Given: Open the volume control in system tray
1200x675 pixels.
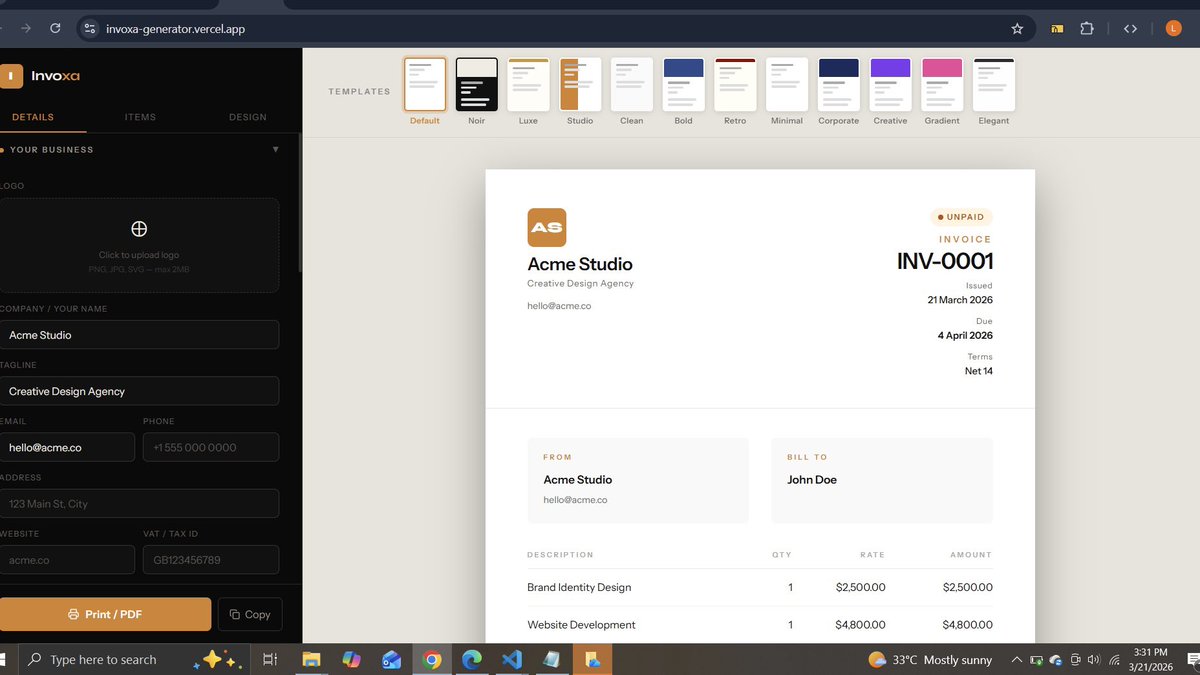Looking at the screenshot, I should [x=1093, y=660].
